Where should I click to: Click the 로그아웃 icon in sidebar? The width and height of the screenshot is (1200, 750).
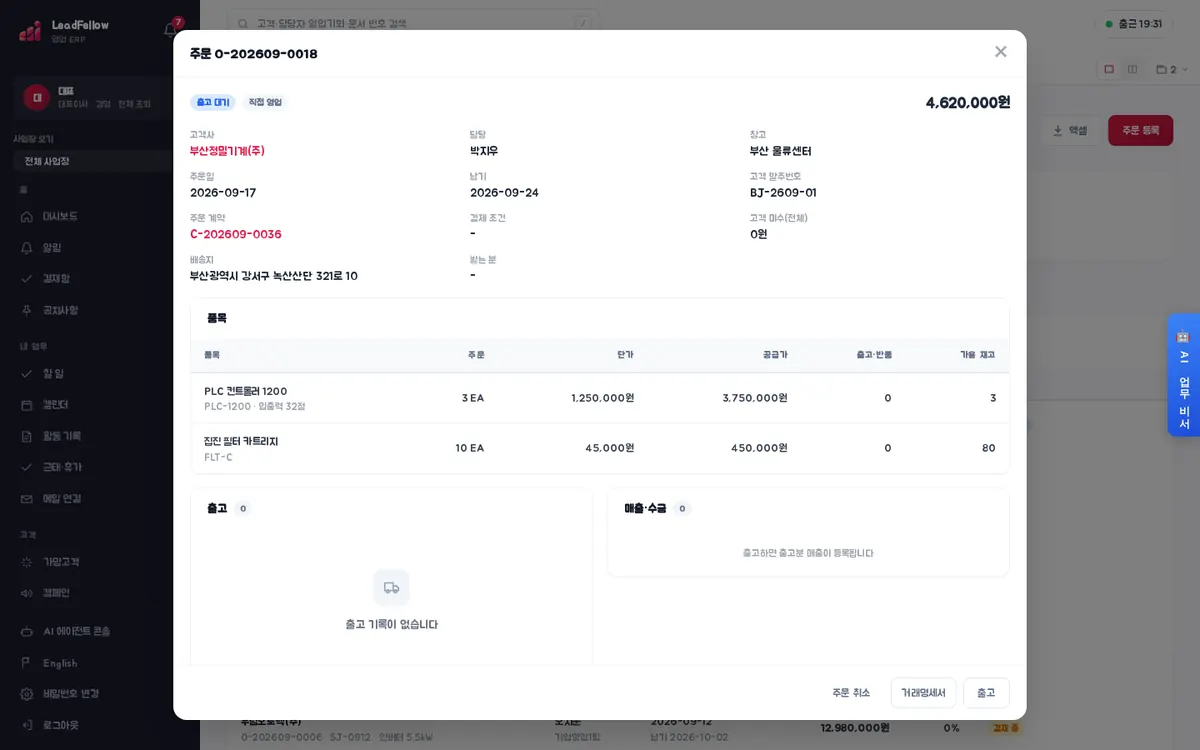[27, 725]
